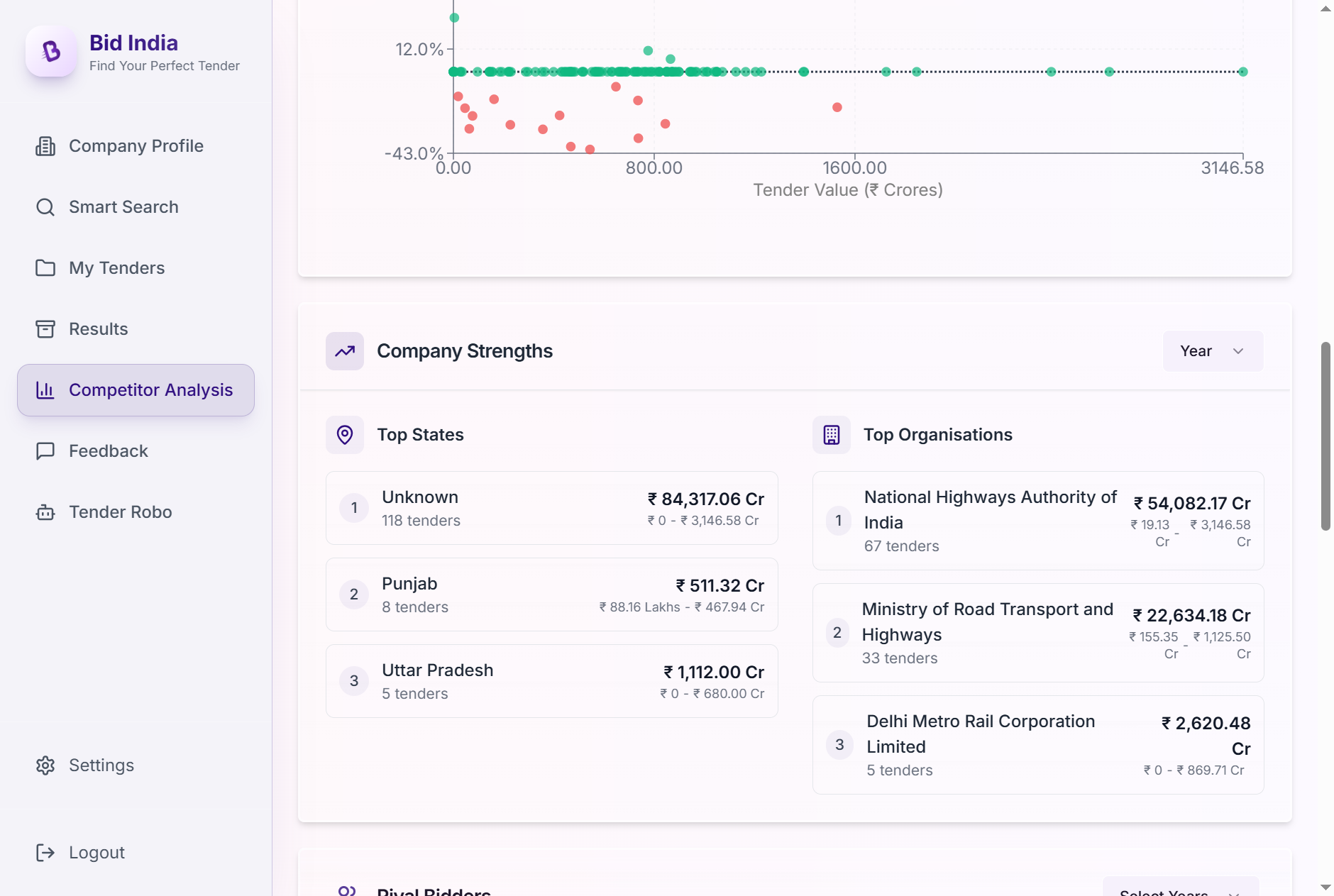Click the Settings gear icon
Screen dimensions: 1334x896
pyautogui.click(x=45, y=765)
